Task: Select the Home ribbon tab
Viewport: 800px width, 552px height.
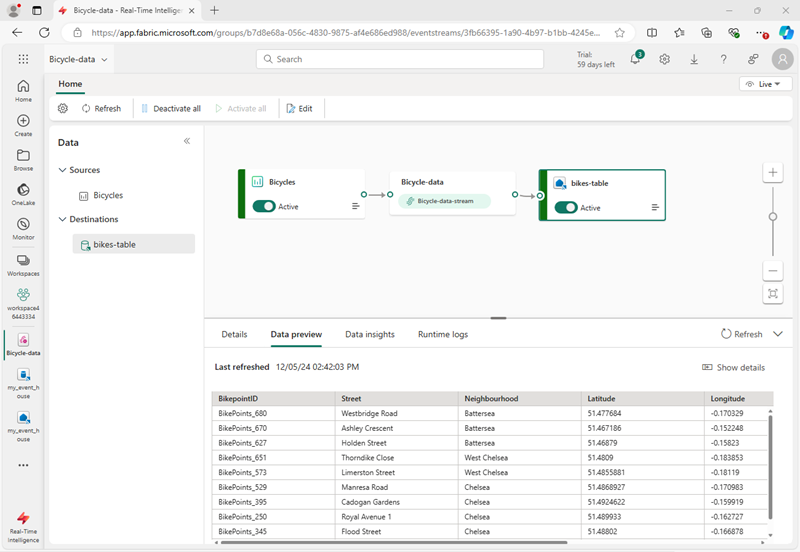Action: [x=70, y=84]
